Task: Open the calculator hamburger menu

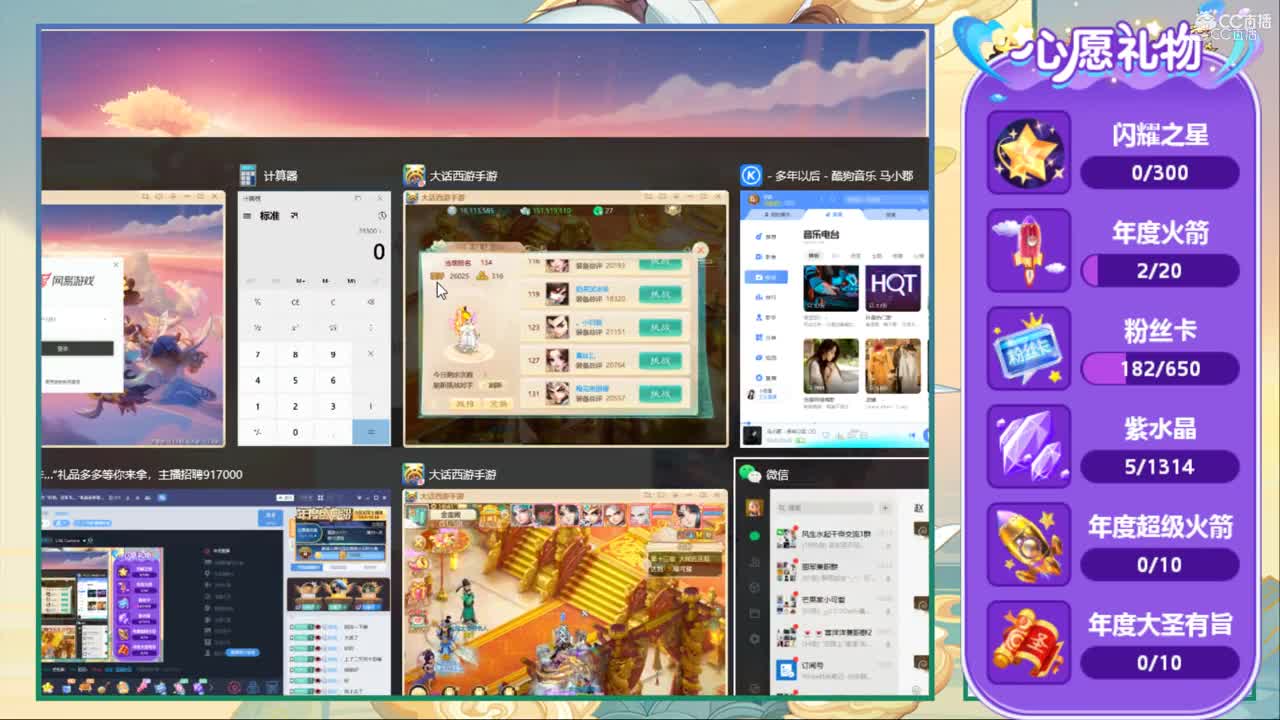Action: point(247,216)
